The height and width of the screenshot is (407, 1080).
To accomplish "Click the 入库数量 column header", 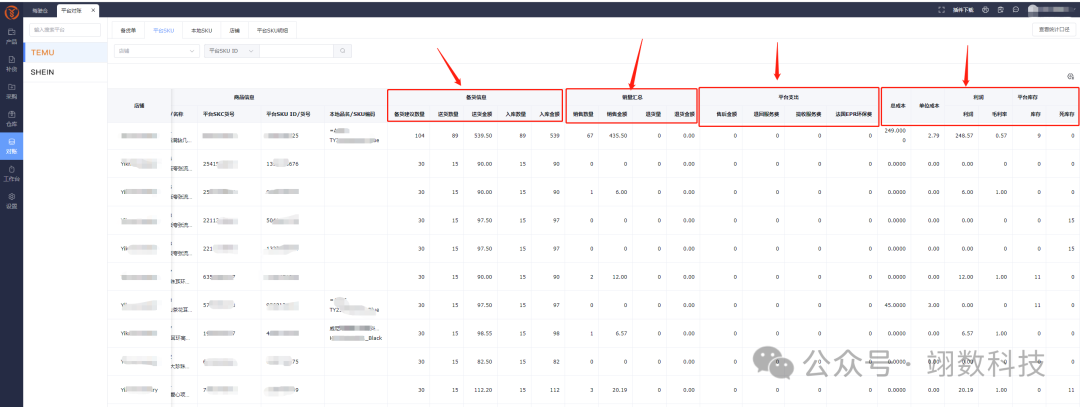I will (515, 114).
